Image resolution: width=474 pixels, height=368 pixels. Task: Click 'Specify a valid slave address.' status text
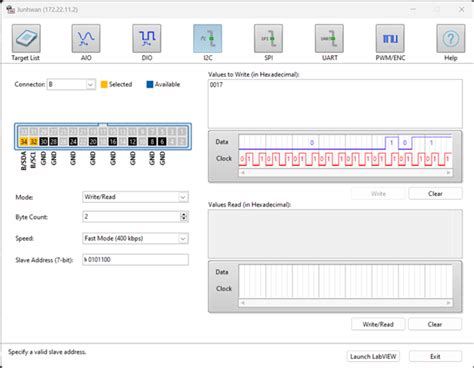(47, 352)
